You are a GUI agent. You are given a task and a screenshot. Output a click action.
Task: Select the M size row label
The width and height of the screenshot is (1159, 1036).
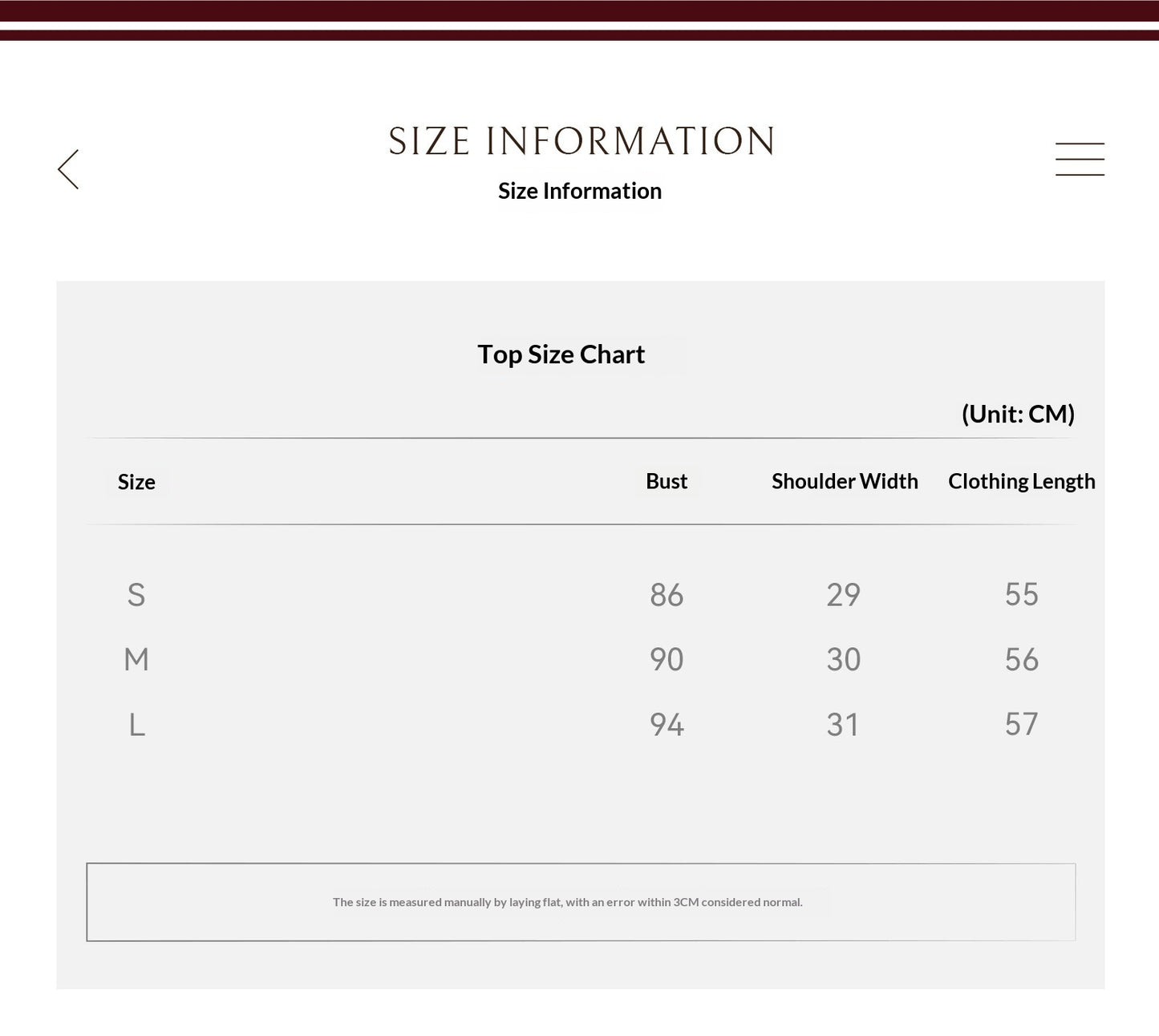click(136, 660)
